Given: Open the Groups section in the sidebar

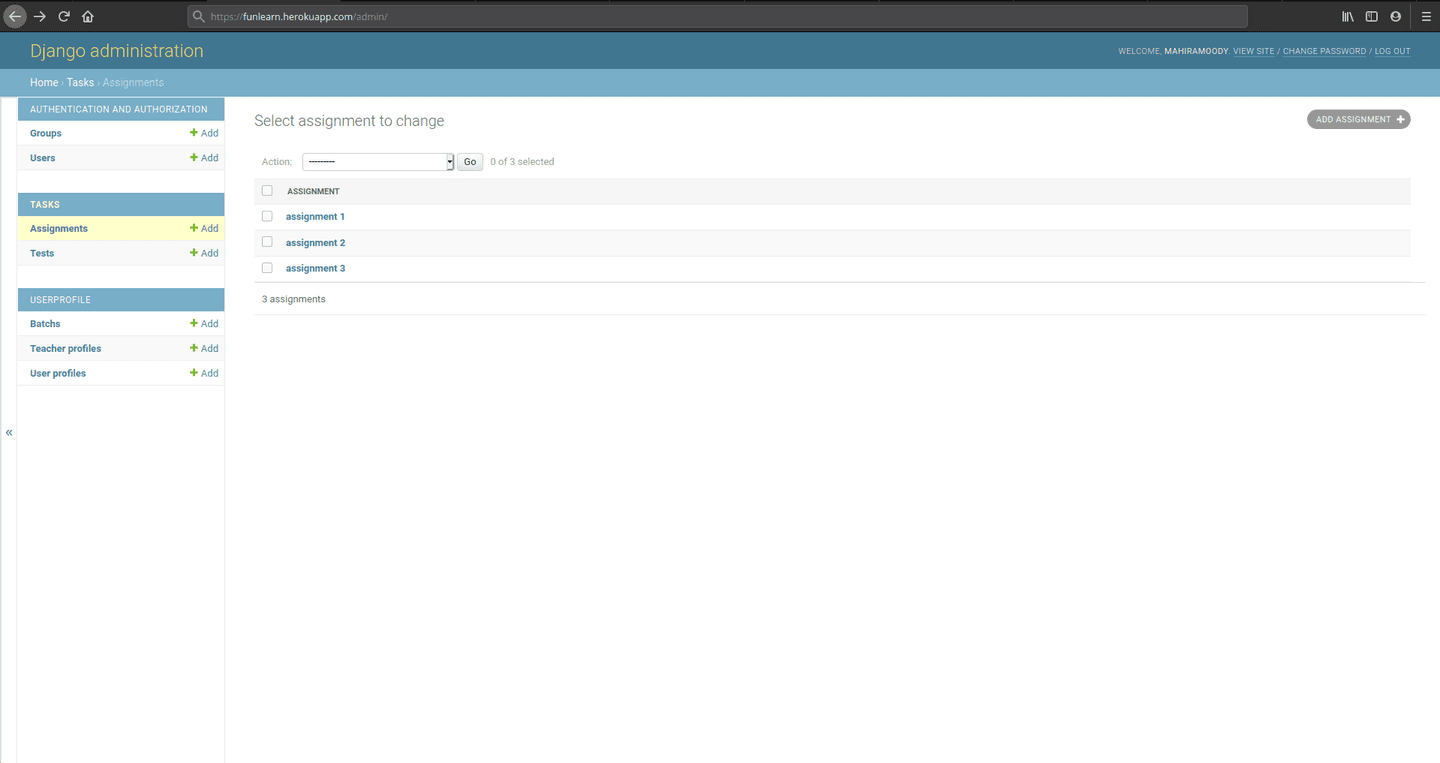Looking at the screenshot, I should [46, 133].
